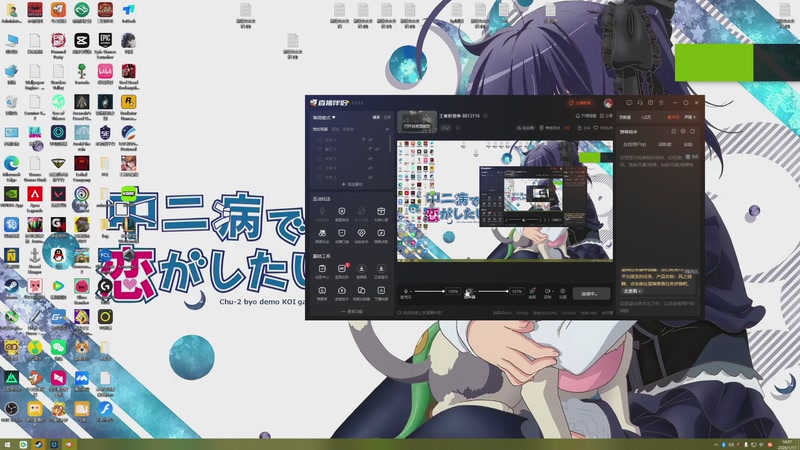Expand the 详情 arrow in the right panel header
This screenshot has height=450, width=800.
(690, 117)
